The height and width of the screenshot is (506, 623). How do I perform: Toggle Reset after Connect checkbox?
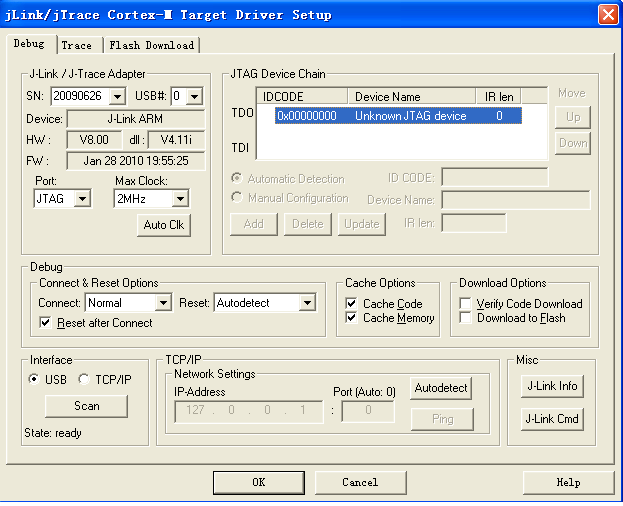(45, 323)
